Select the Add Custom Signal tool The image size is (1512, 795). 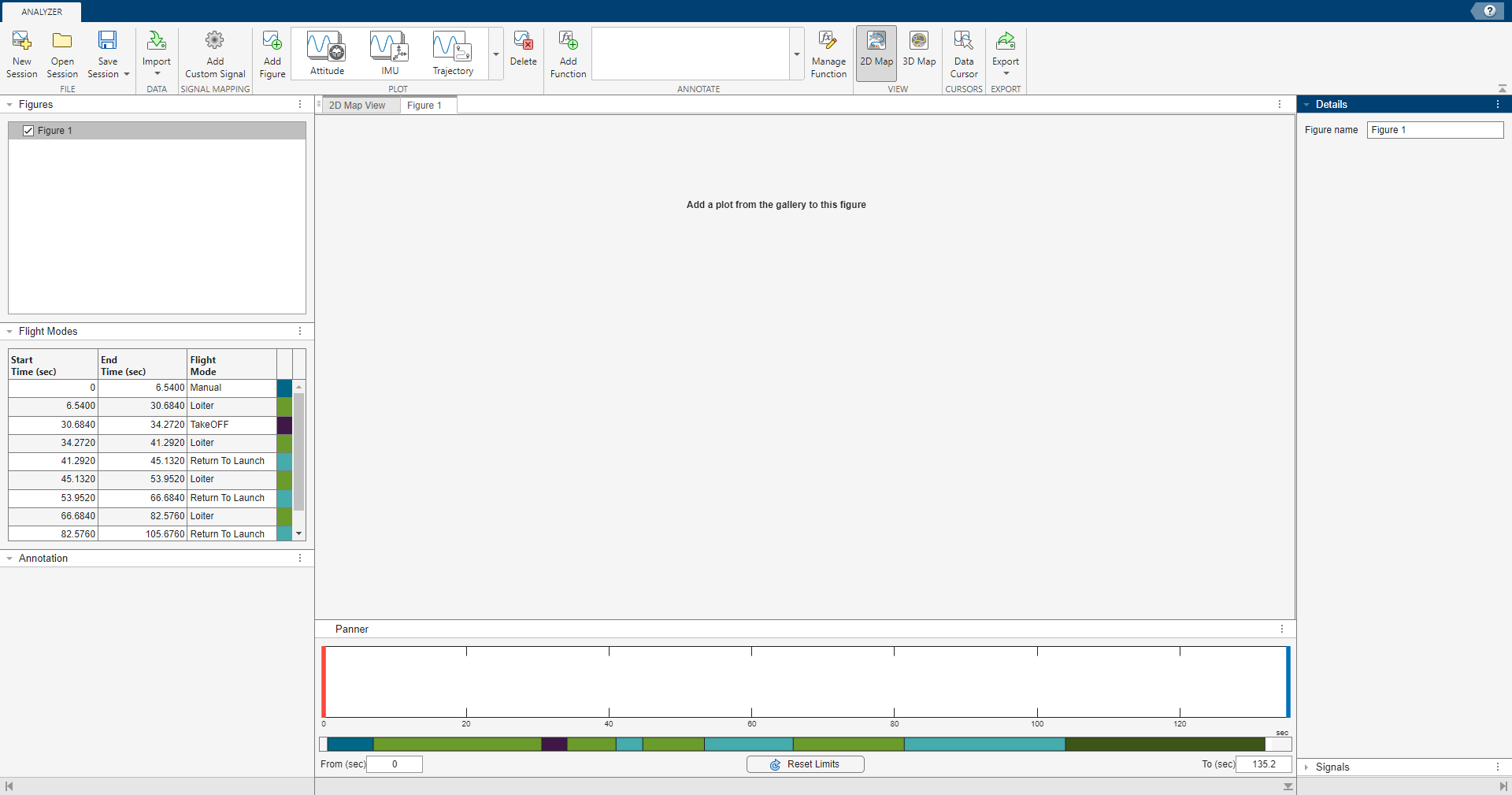(x=214, y=51)
